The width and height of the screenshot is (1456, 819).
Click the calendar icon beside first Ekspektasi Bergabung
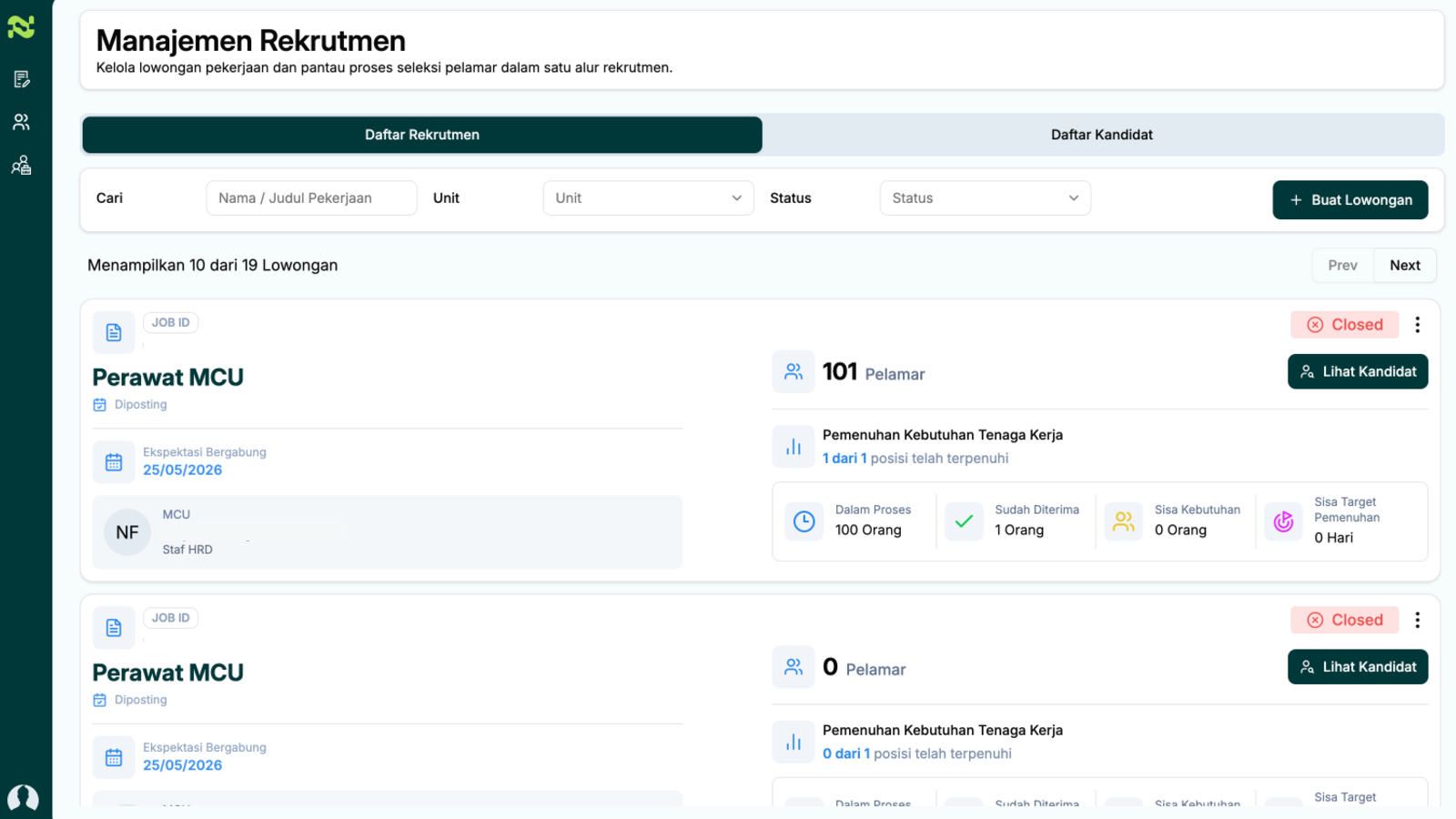114,462
